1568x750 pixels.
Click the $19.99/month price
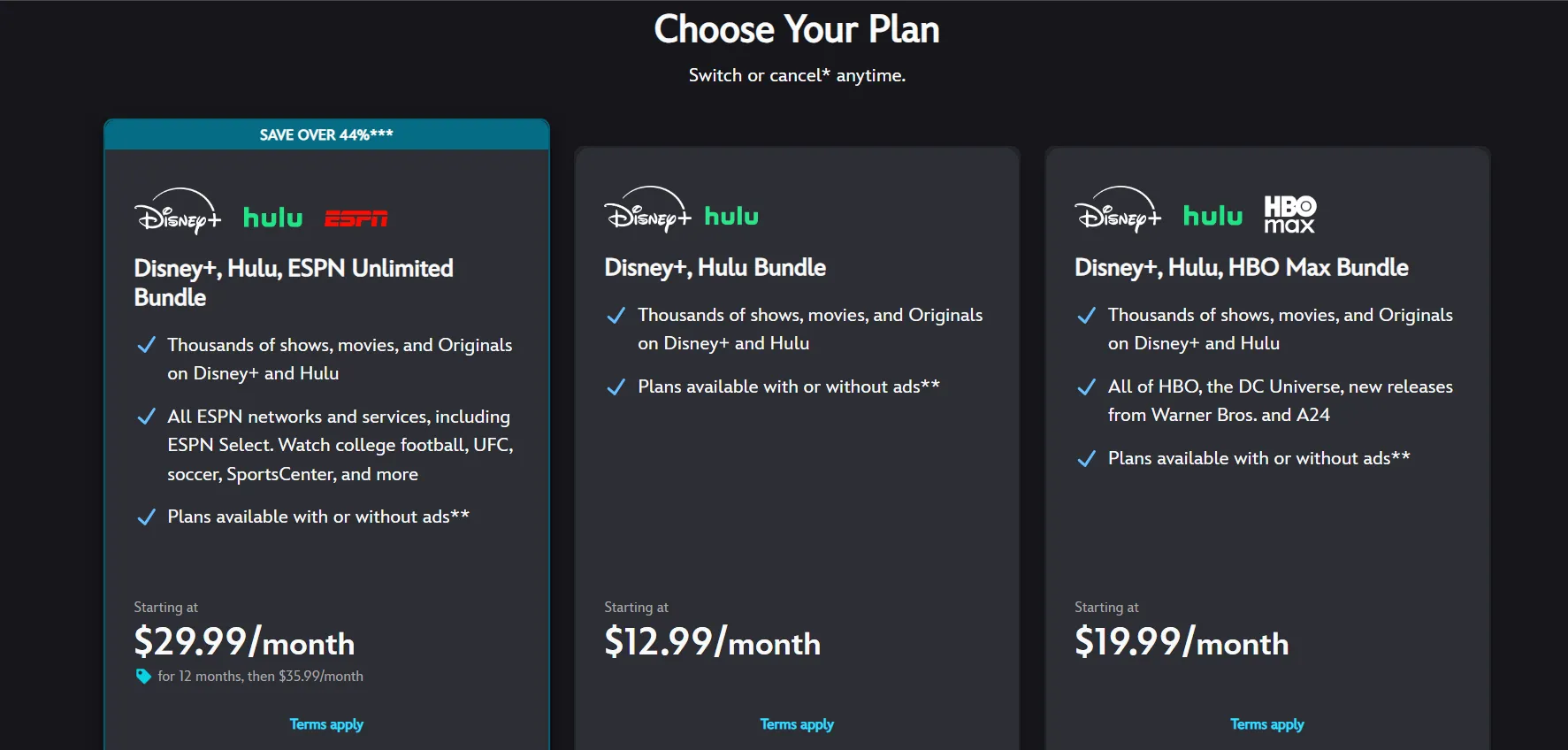(1182, 642)
